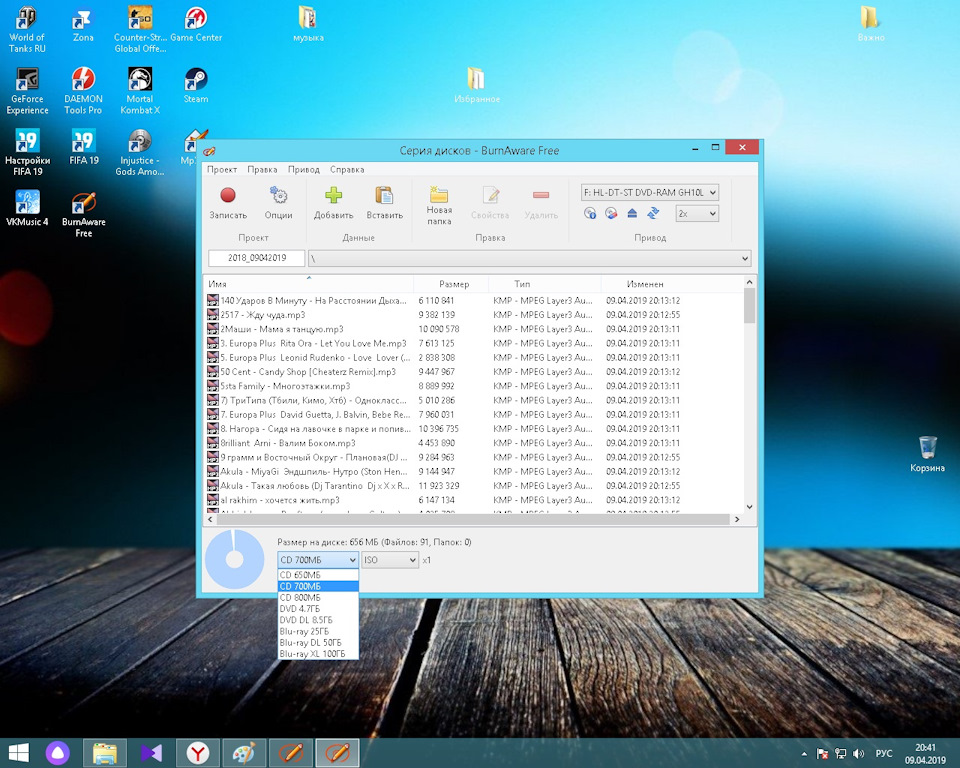Viewport: 960px width, 768px height.
Task: Click the РУС language indicator
Action: click(x=883, y=753)
